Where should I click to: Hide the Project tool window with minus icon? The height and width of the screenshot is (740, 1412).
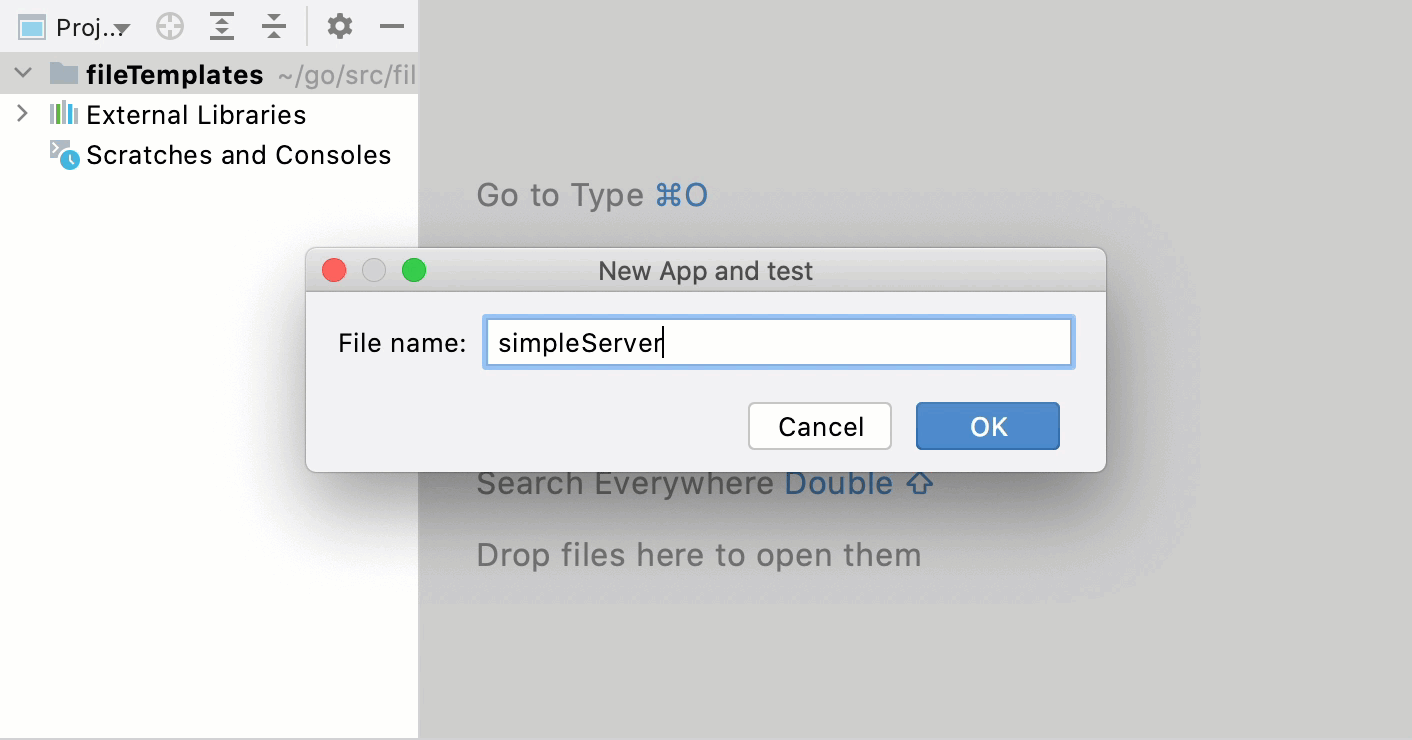click(x=391, y=26)
